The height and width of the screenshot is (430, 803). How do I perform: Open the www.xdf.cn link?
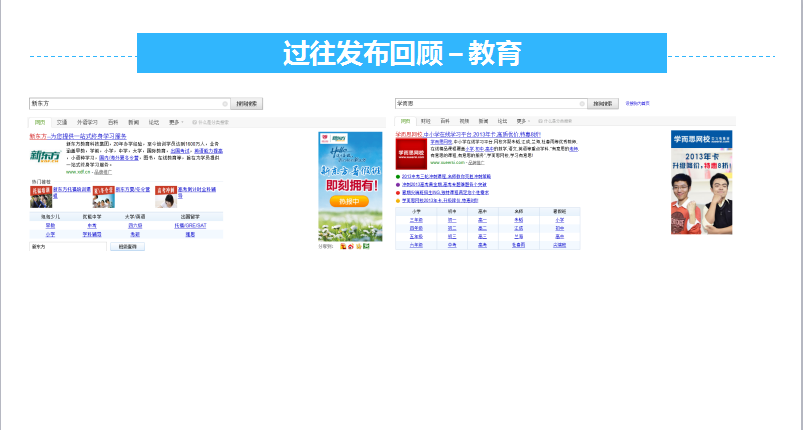point(78,172)
